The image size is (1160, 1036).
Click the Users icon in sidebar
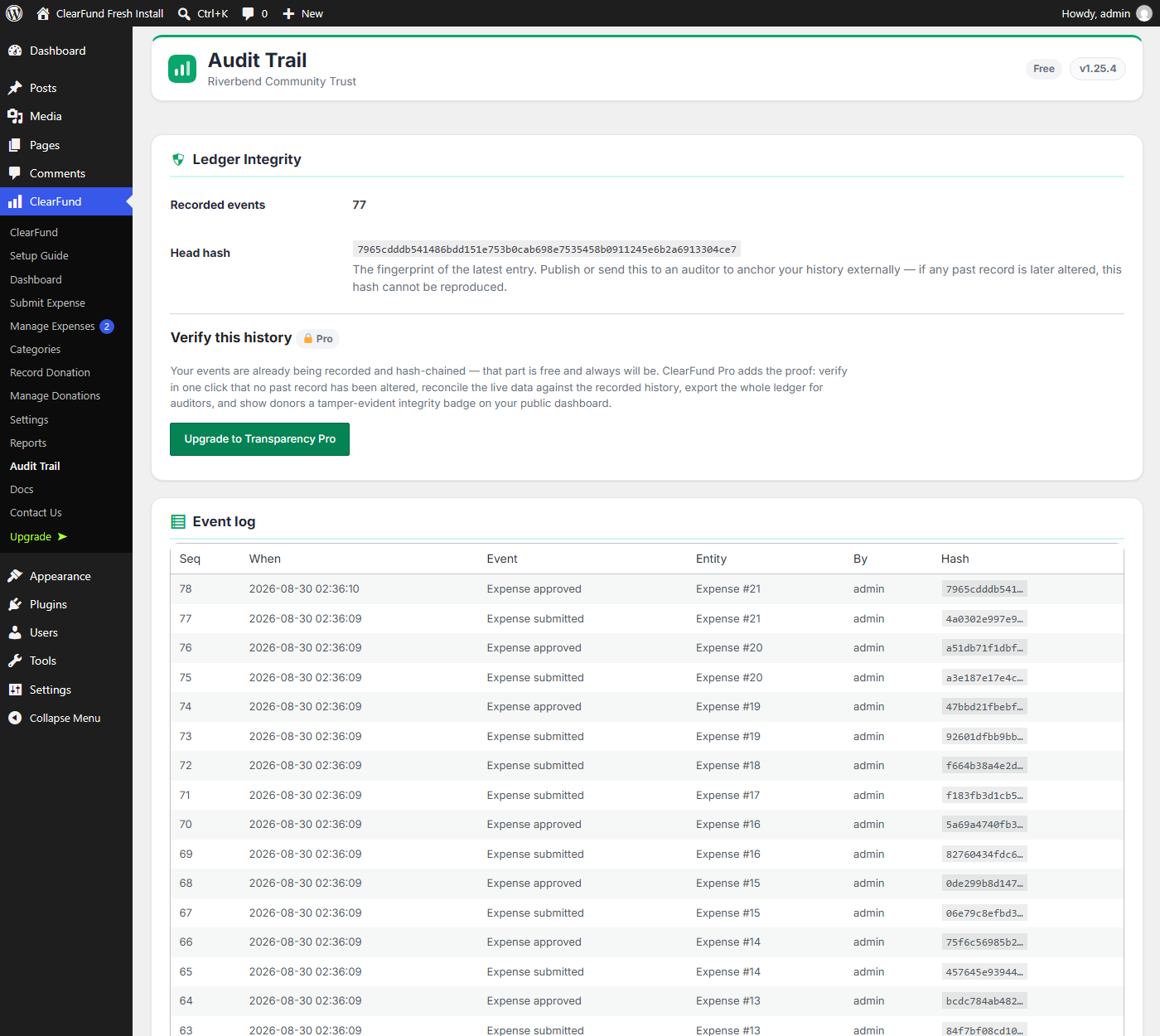coord(15,632)
